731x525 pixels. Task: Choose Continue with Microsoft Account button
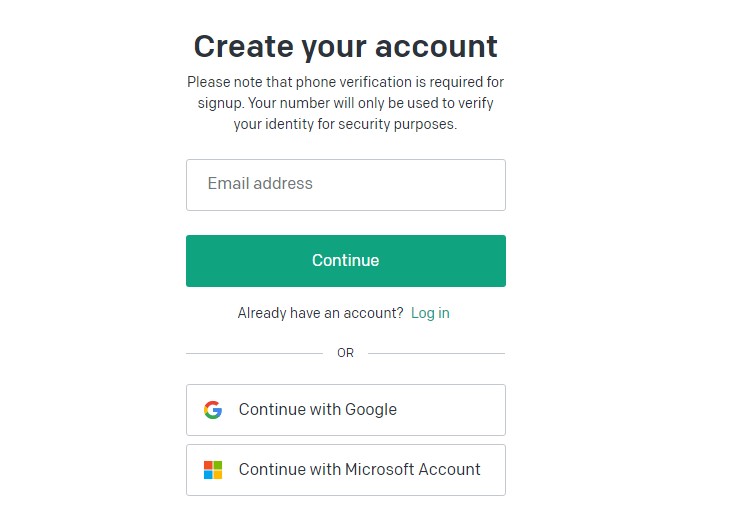pyautogui.click(x=345, y=470)
